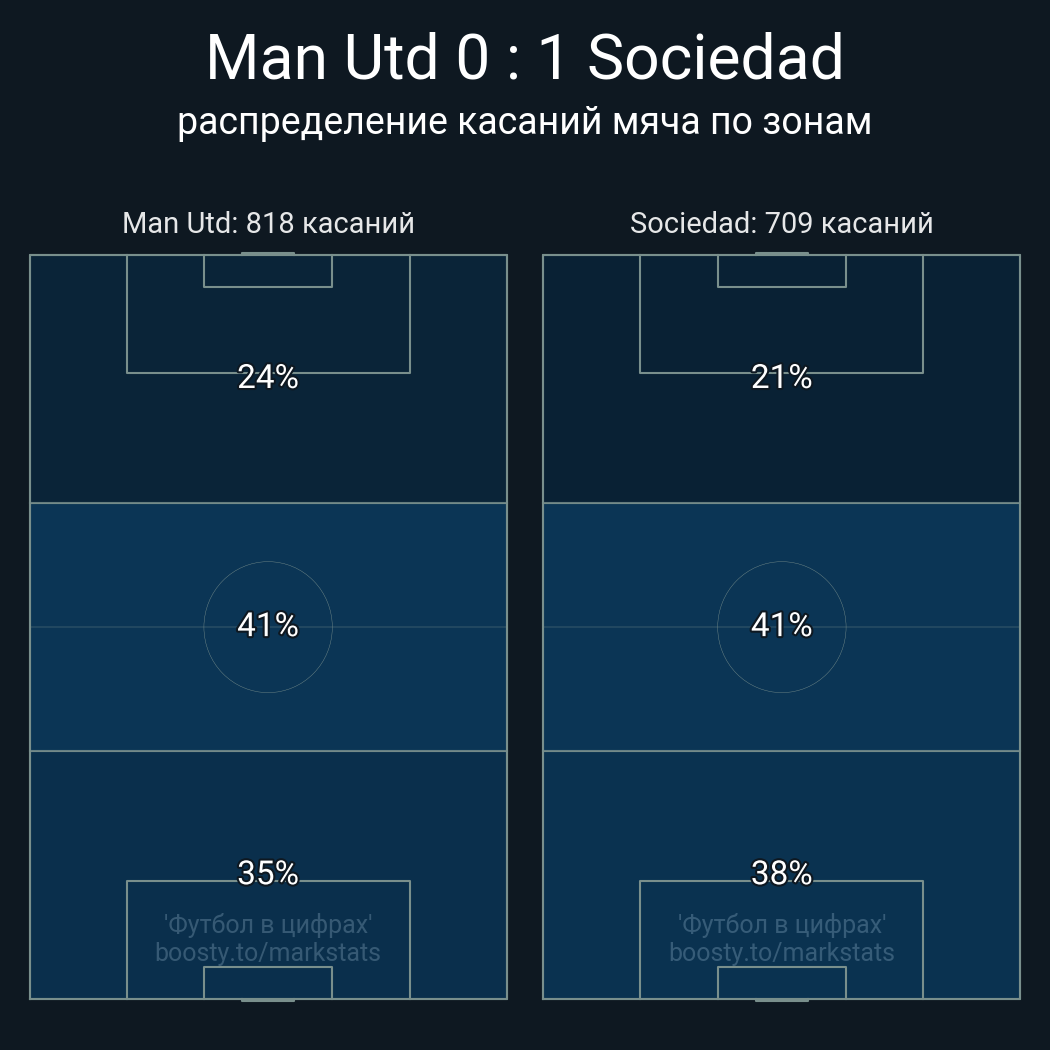Click the 41% in Sociedad center circle
The image size is (1050, 1050).
[781, 625]
